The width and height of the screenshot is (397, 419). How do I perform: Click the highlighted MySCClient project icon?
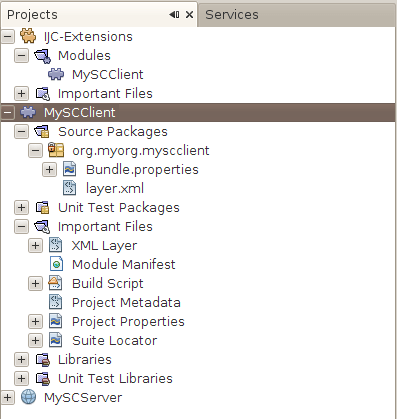[x=28, y=112]
